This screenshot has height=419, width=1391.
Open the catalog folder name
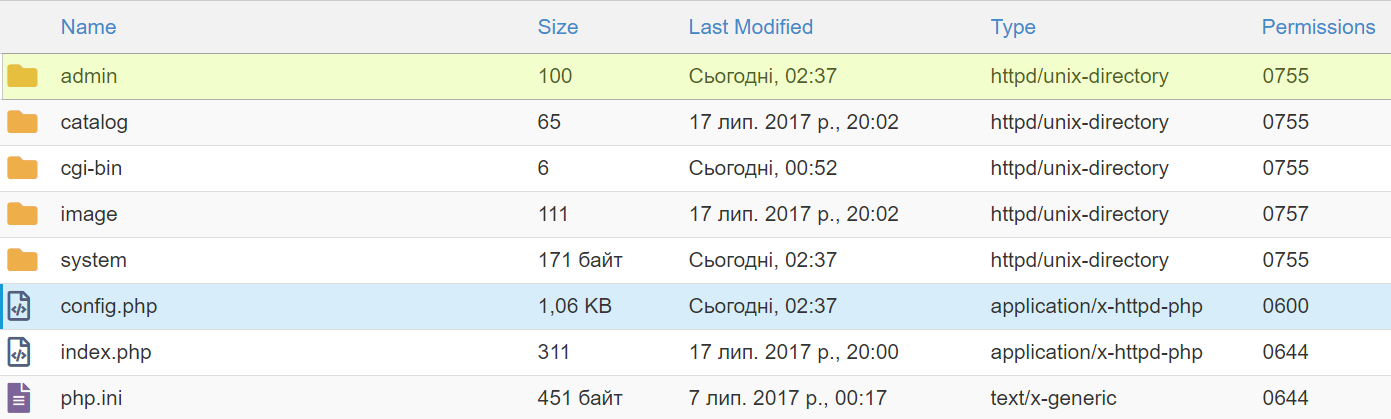(x=94, y=122)
